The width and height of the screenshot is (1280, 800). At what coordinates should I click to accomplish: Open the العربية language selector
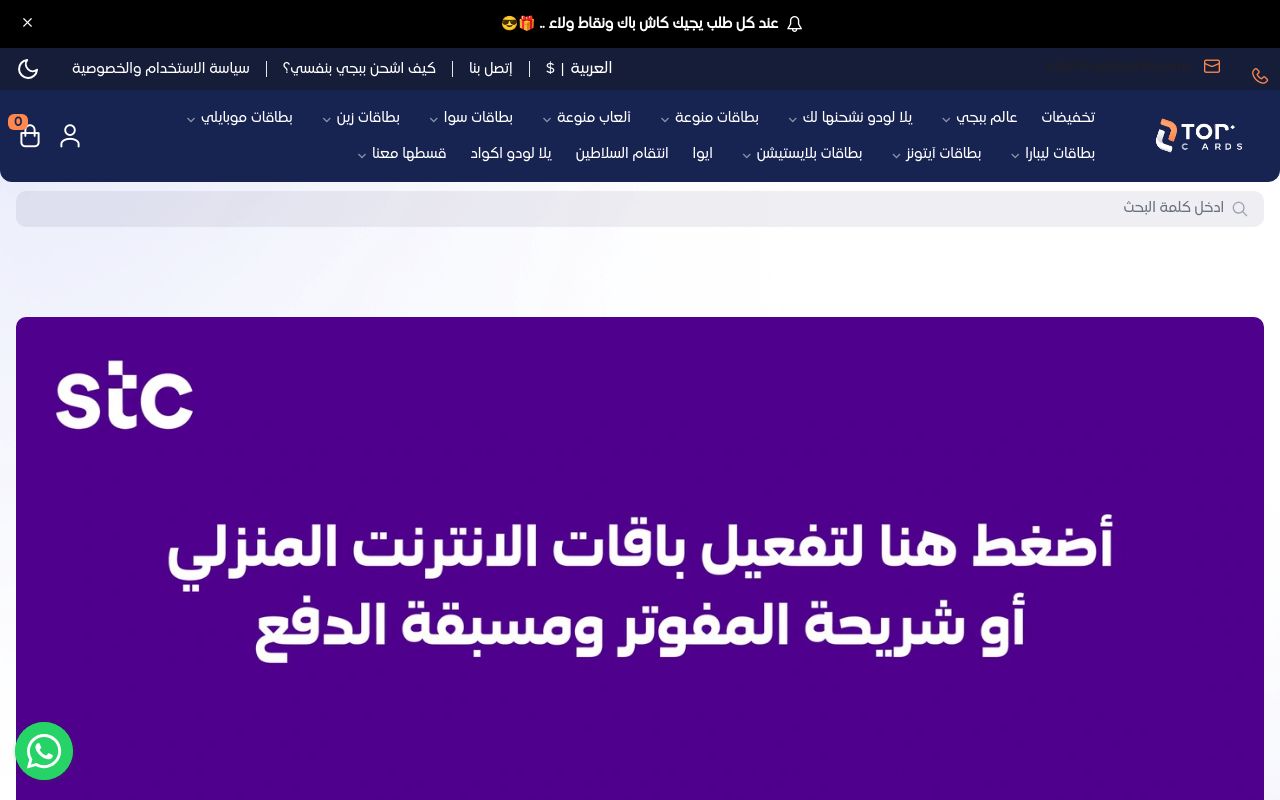[x=591, y=68]
